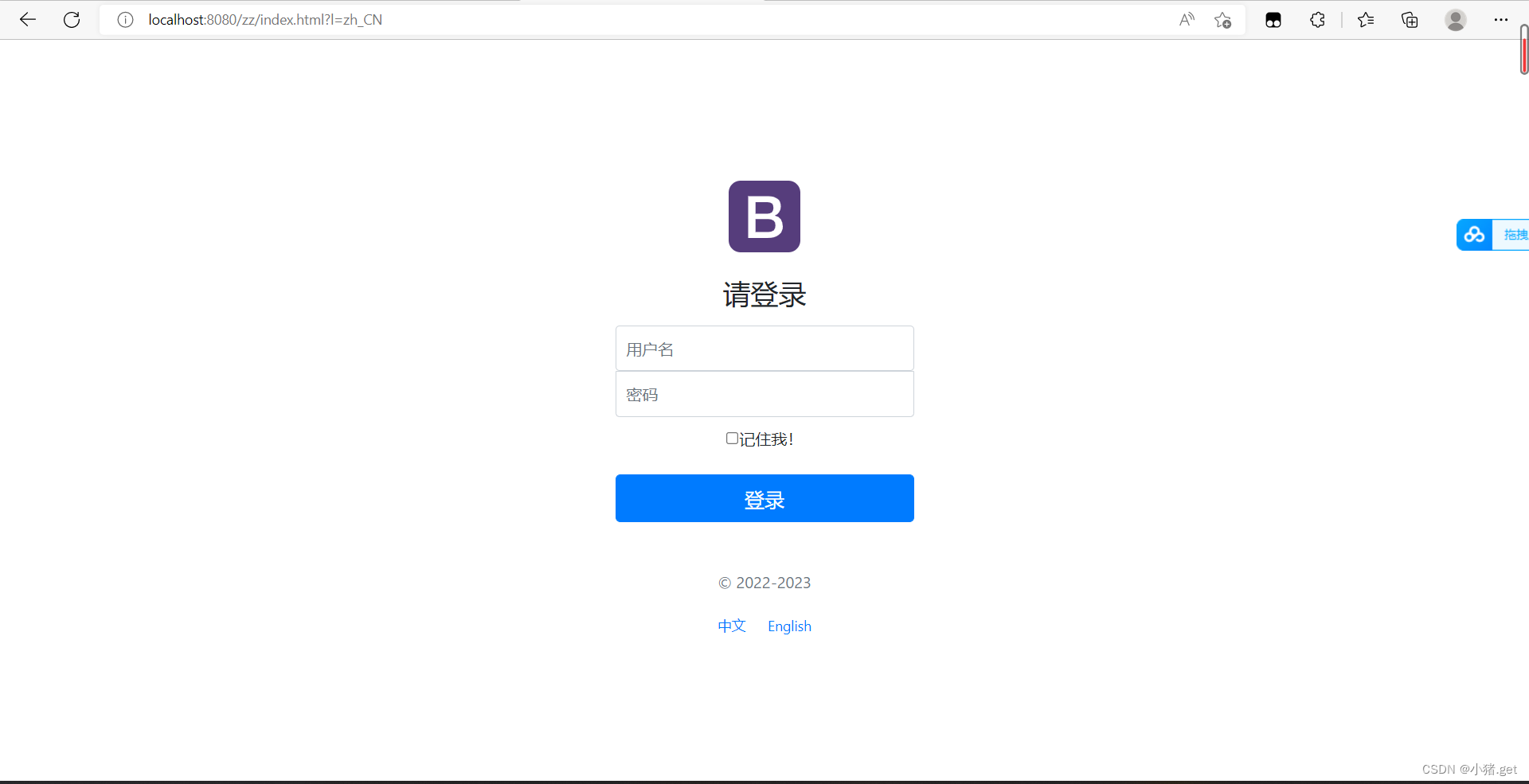Image resolution: width=1529 pixels, height=784 pixels.
Task: Focus the 用户名 username field
Action: click(x=764, y=349)
